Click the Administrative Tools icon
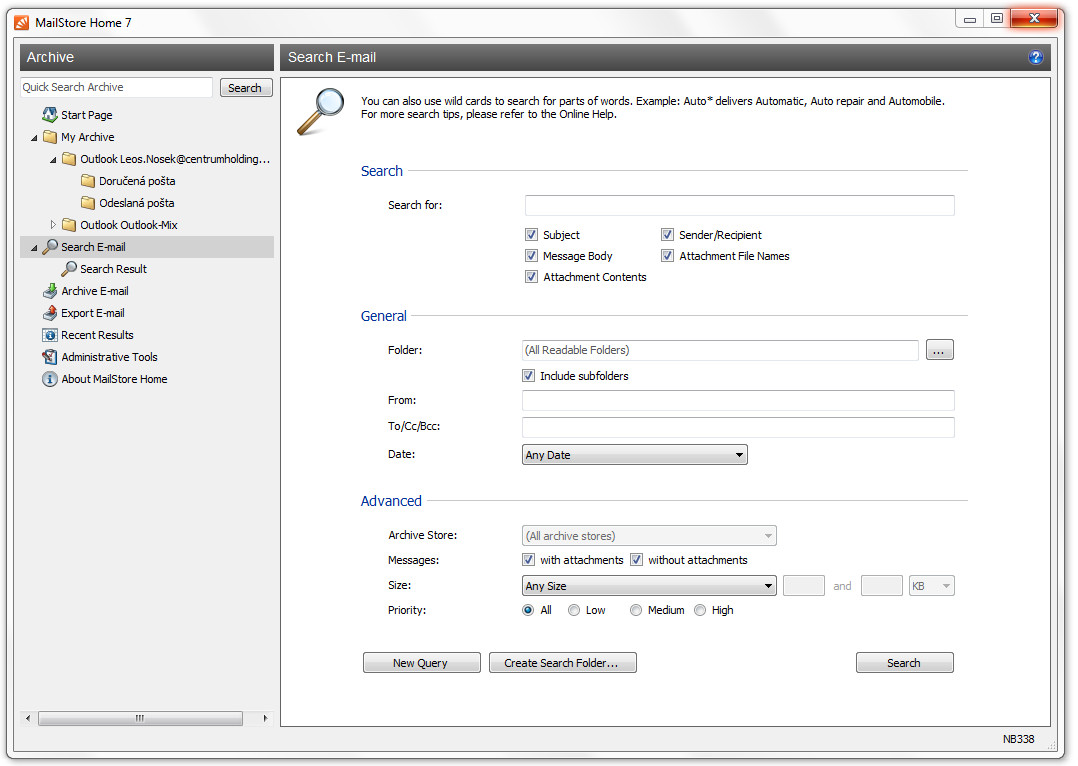Viewport: 1078px width, 766px height. coord(50,357)
